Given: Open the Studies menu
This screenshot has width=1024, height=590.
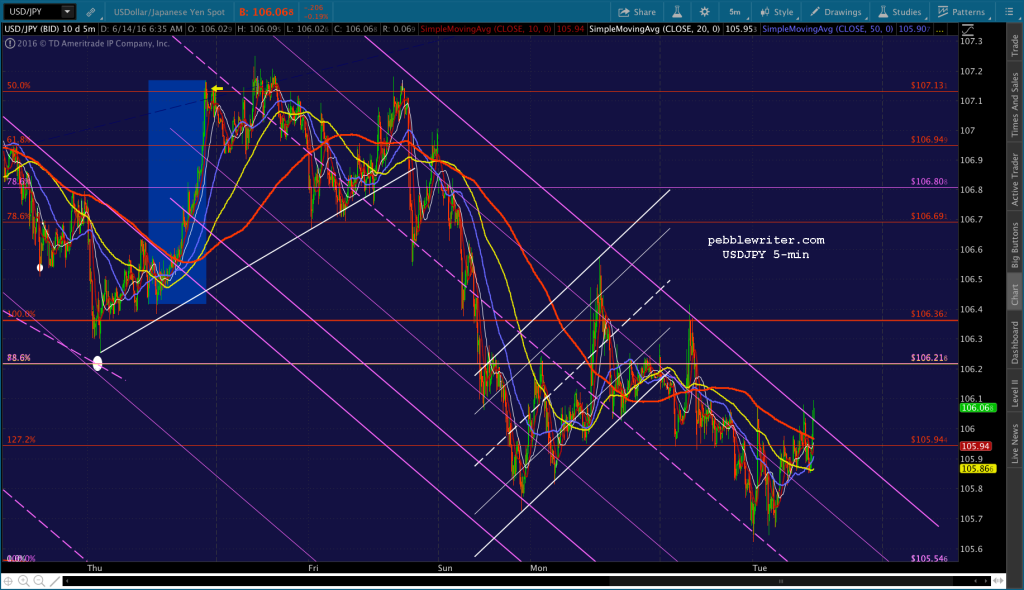Looking at the screenshot, I should point(899,12).
